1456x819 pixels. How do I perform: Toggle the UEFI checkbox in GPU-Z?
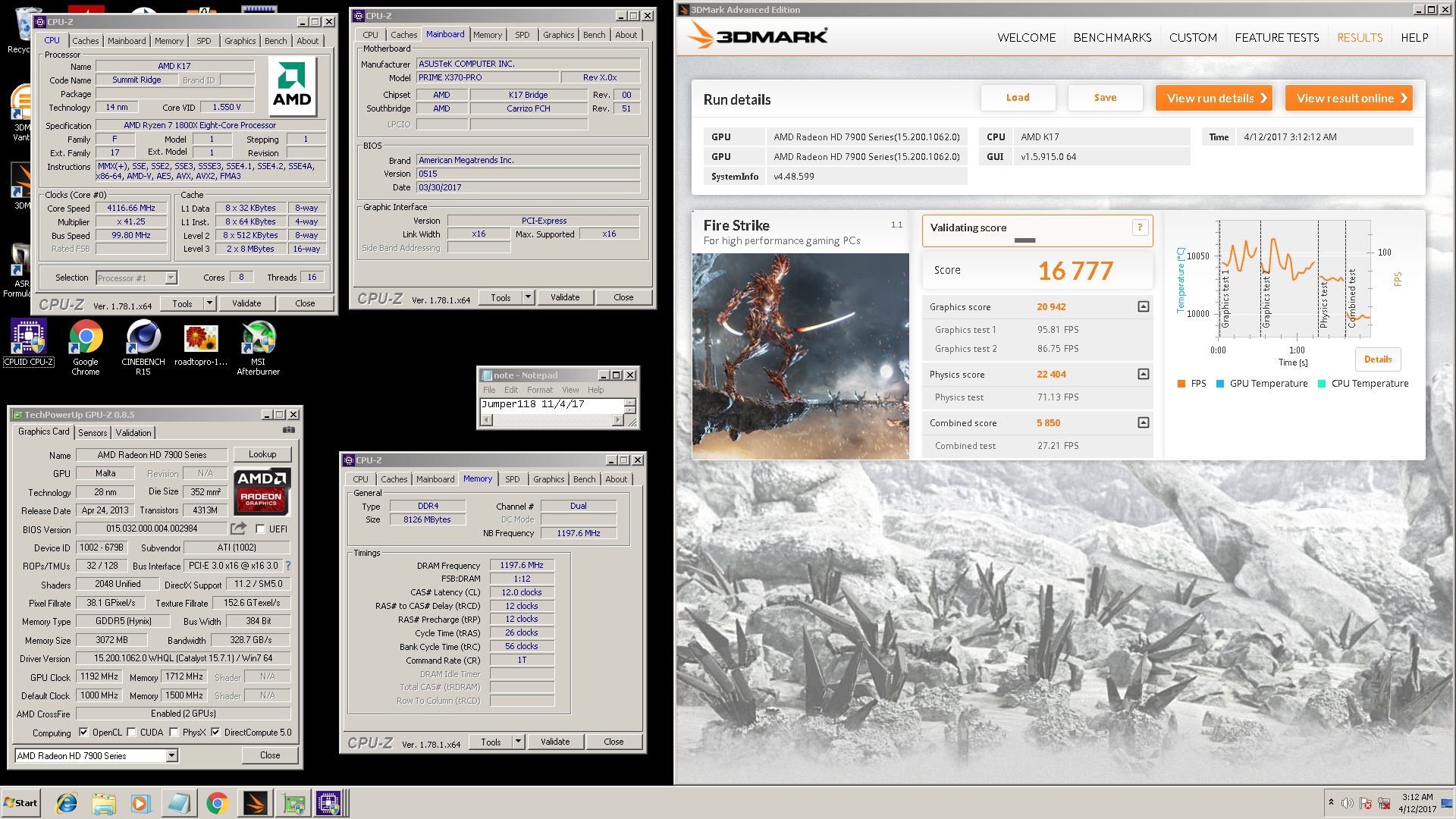[x=260, y=529]
